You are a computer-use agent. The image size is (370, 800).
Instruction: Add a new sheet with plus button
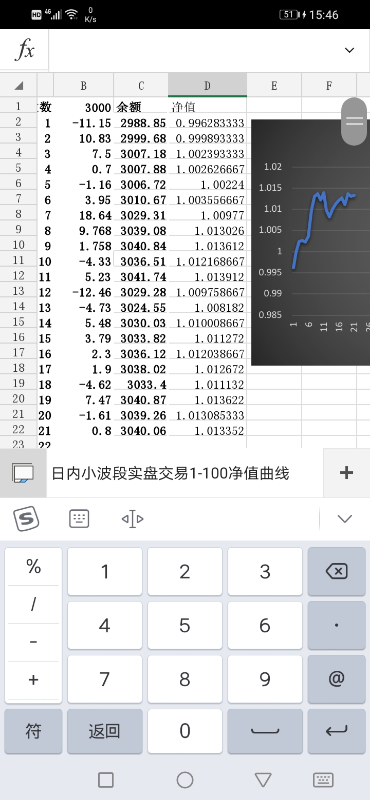[347, 473]
